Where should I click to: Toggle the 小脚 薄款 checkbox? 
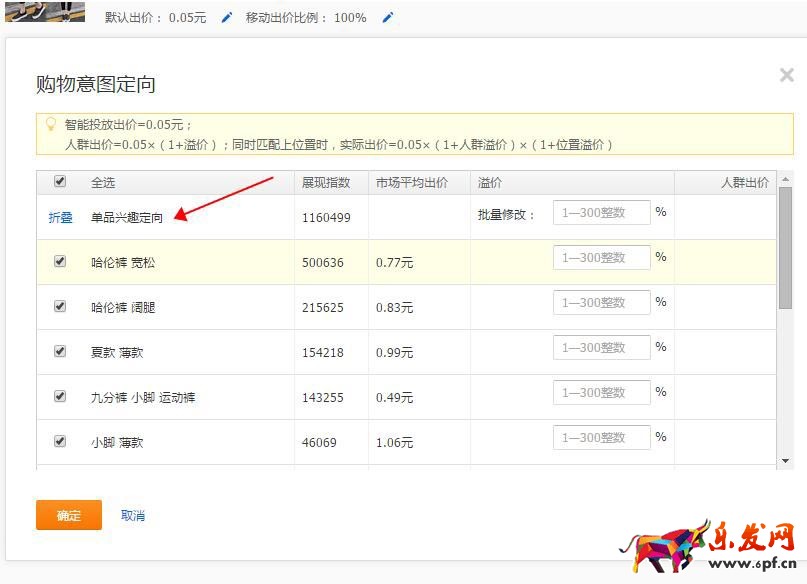tap(60, 441)
